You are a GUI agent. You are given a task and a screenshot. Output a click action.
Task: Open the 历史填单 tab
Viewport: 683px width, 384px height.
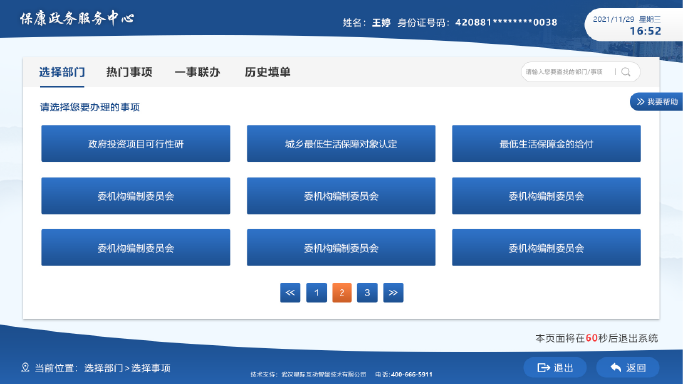point(267,72)
